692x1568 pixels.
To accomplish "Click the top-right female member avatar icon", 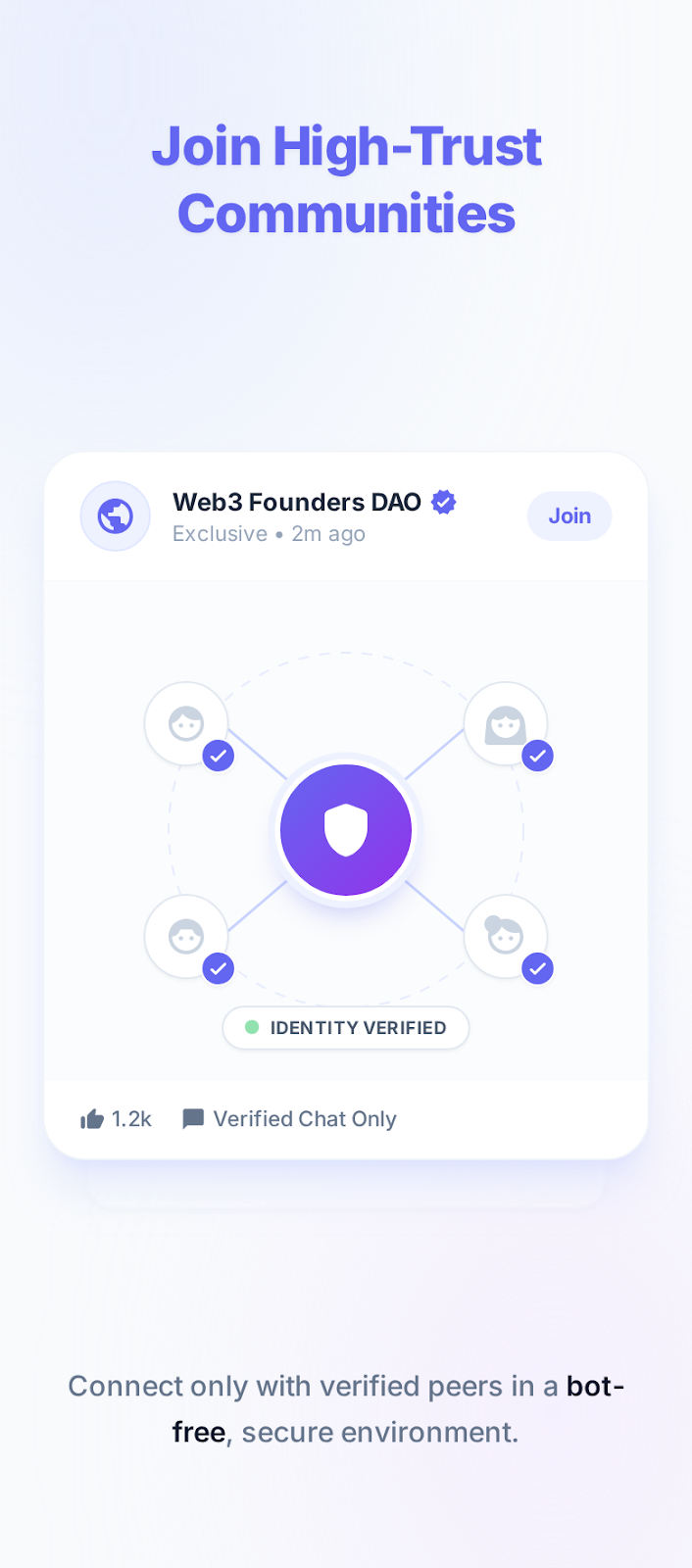I will point(506,723).
